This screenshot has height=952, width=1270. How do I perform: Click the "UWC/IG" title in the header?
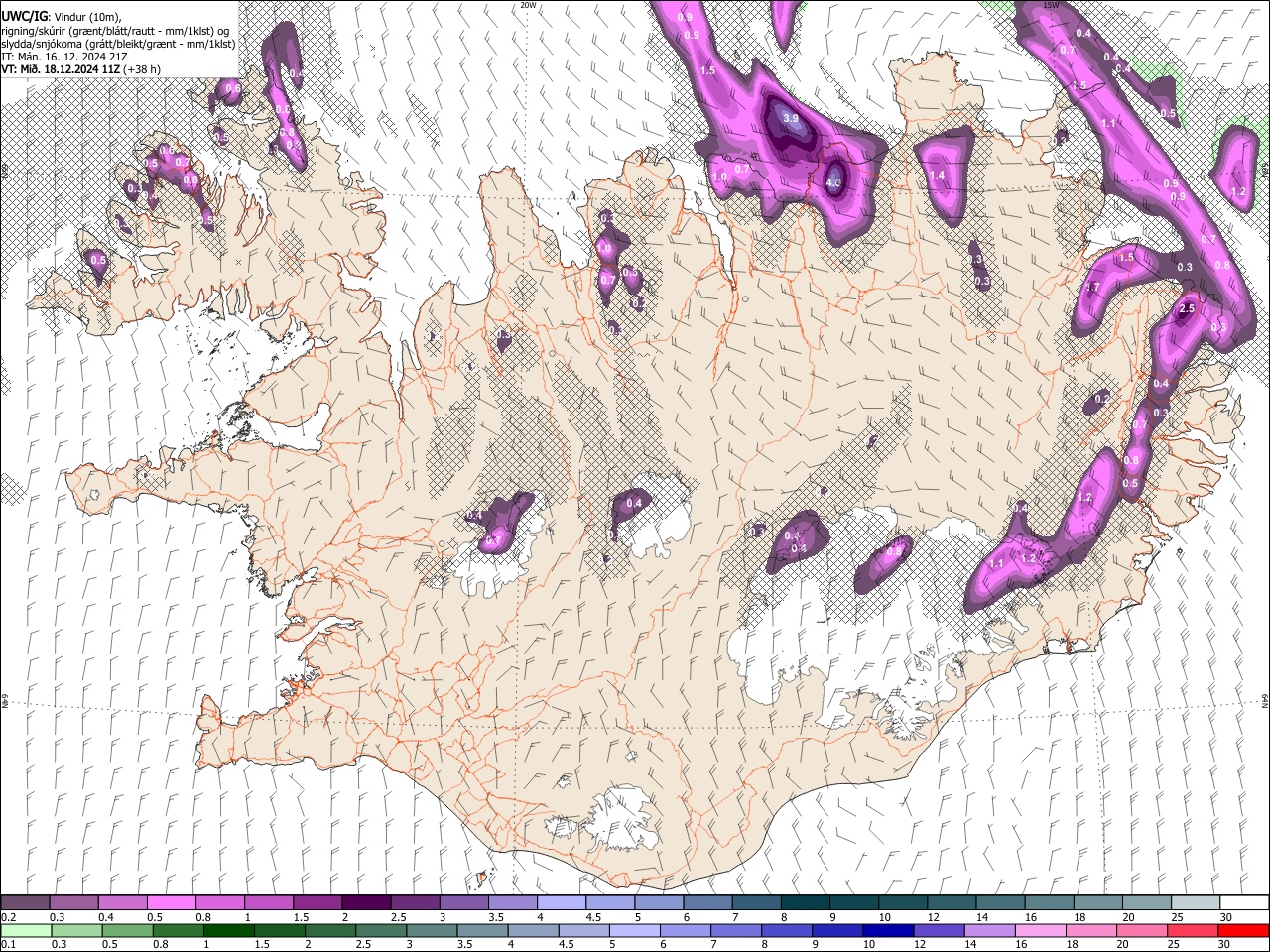(x=24, y=15)
